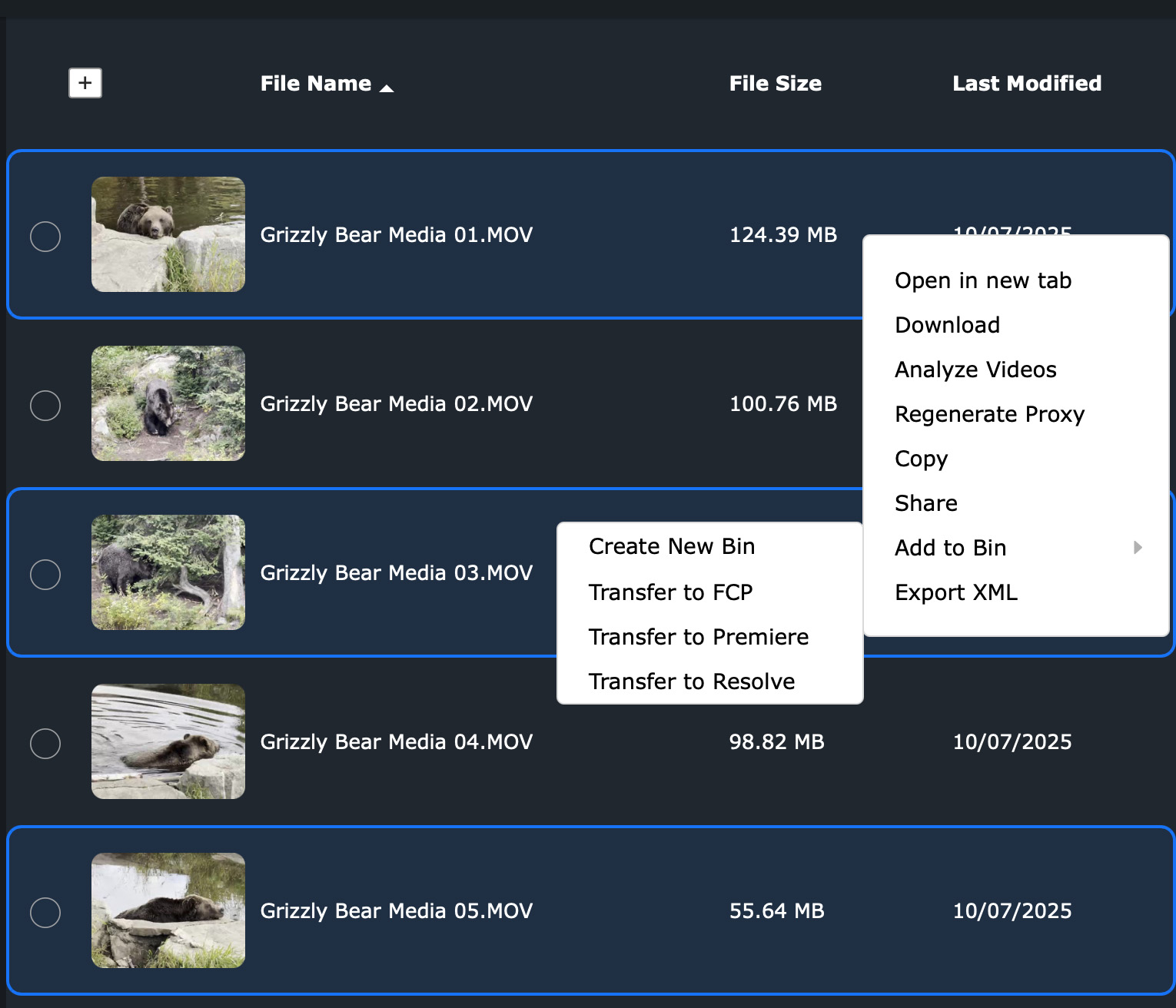Run Analyze Videos from context menu
Image resolution: width=1176 pixels, height=1008 pixels.
[975, 370]
